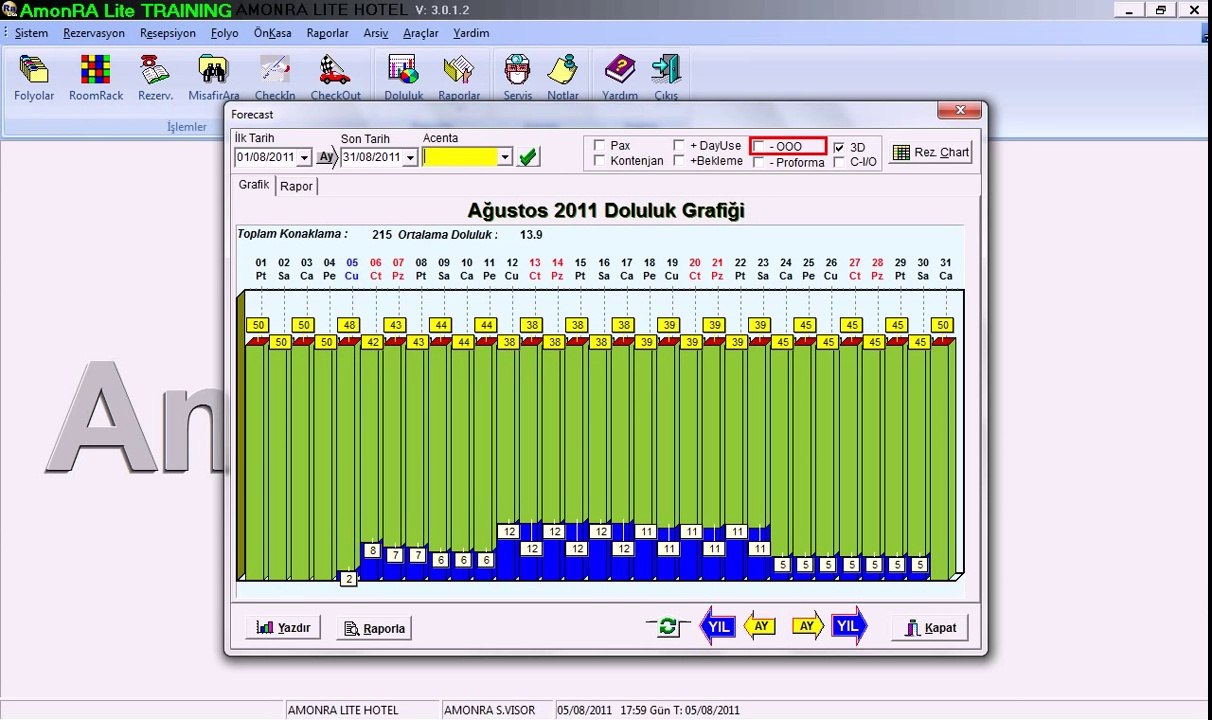
Task: Open the Raporlar toolbar icon
Action: point(459,77)
